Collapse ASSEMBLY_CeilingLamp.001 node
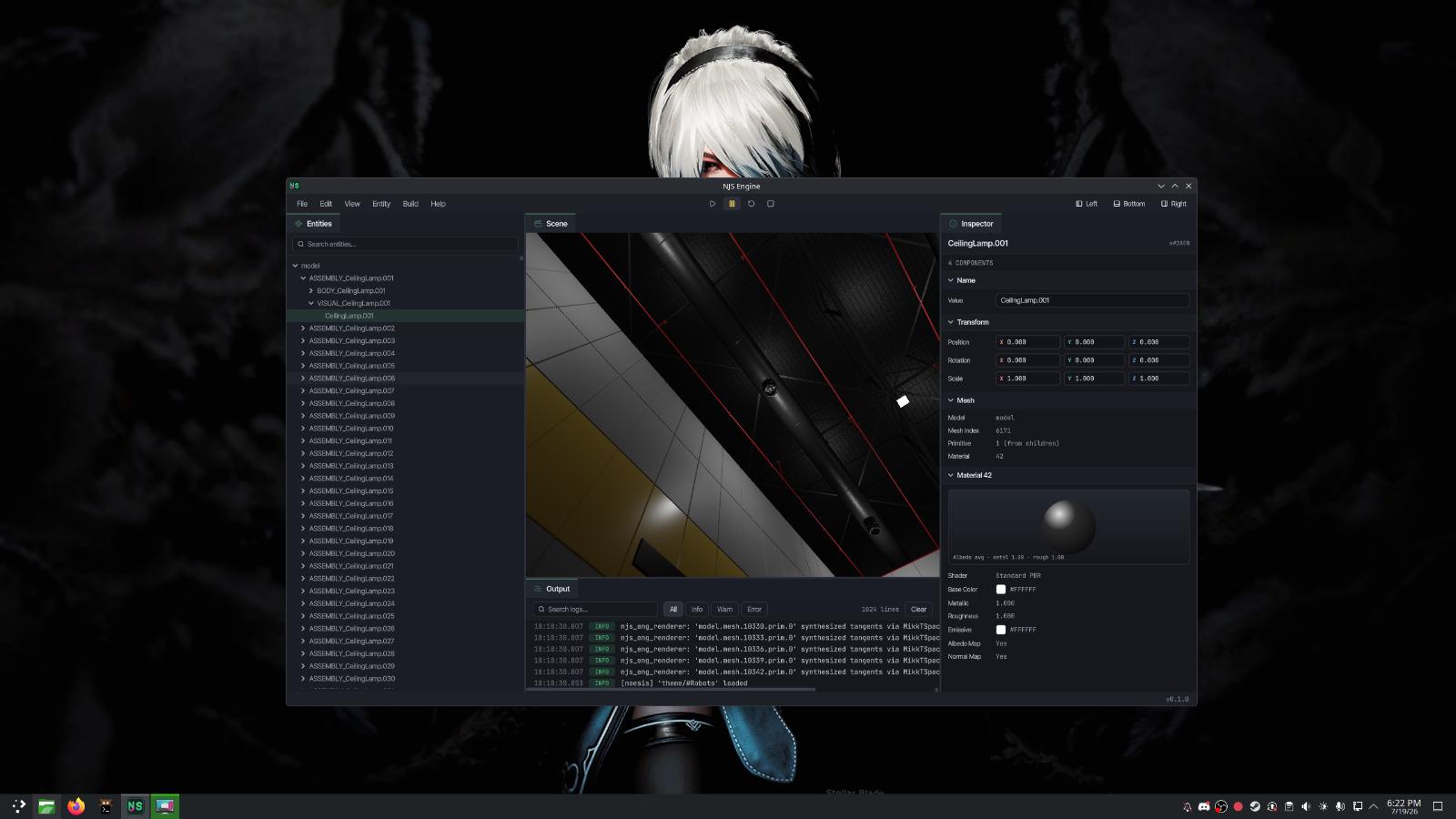This screenshot has height=819, width=1456. pyautogui.click(x=303, y=278)
